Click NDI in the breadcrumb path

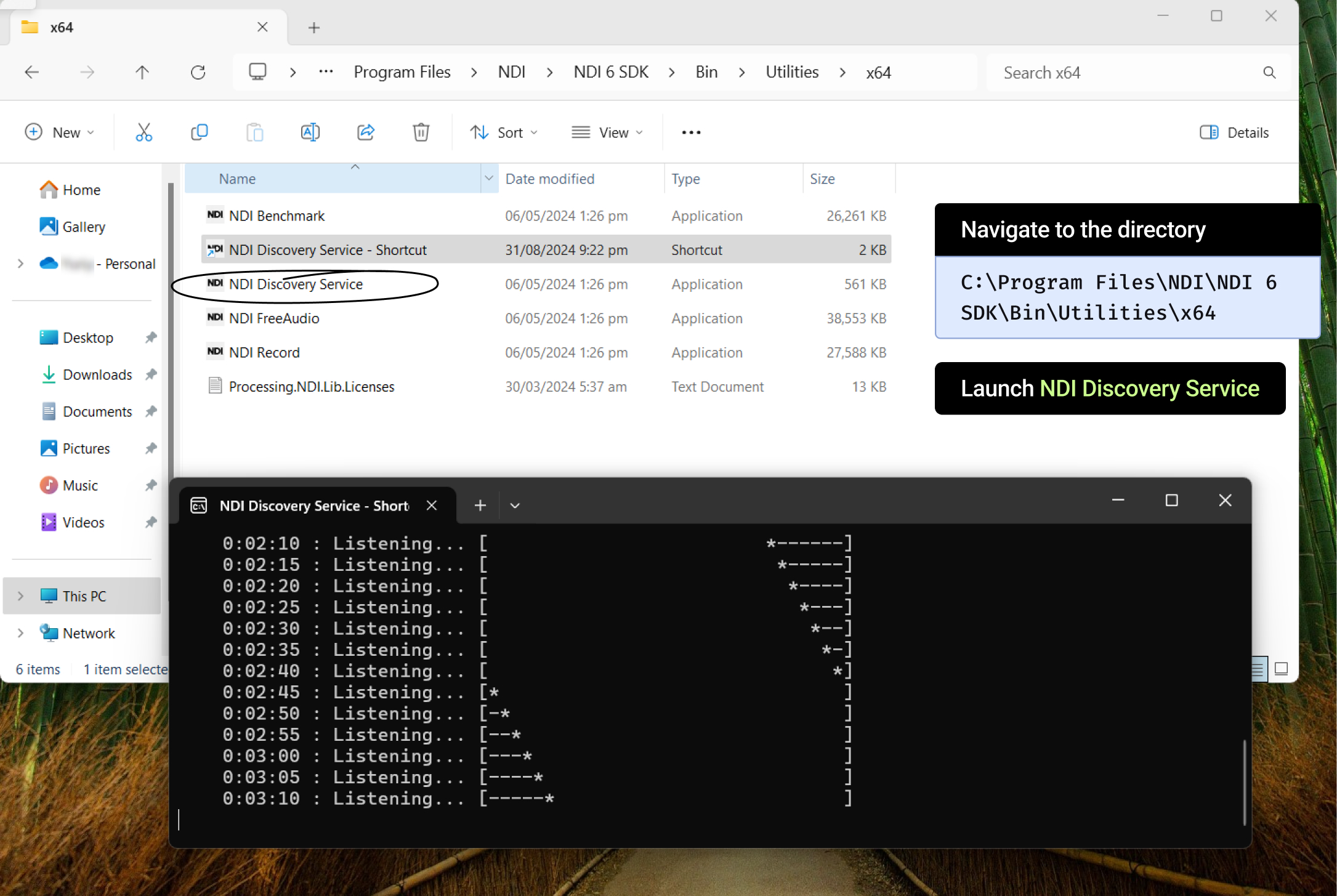pyautogui.click(x=511, y=72)
